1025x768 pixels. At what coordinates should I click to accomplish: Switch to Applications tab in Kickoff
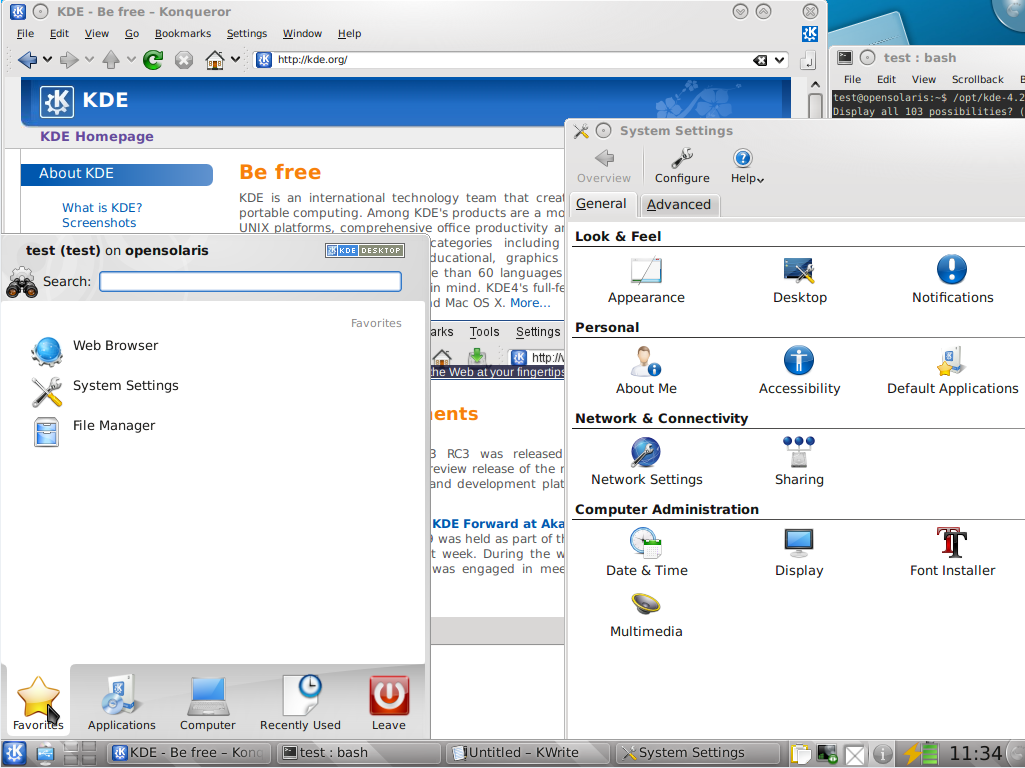click(122, 703)
